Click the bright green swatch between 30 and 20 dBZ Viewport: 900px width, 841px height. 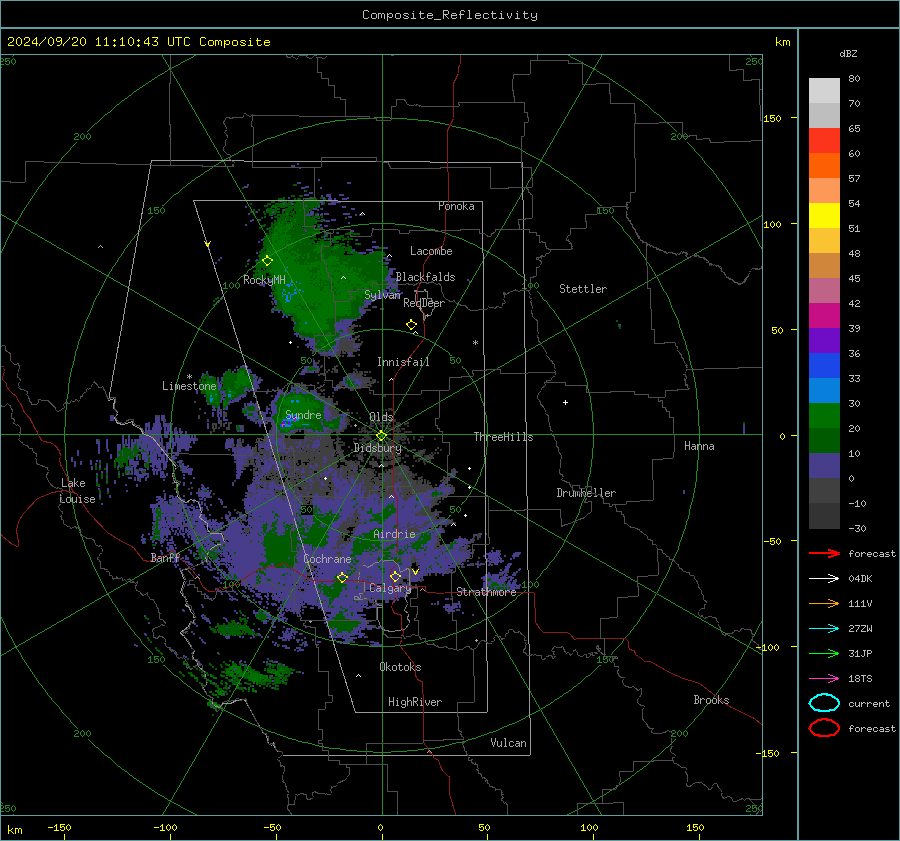click(824, 416)
